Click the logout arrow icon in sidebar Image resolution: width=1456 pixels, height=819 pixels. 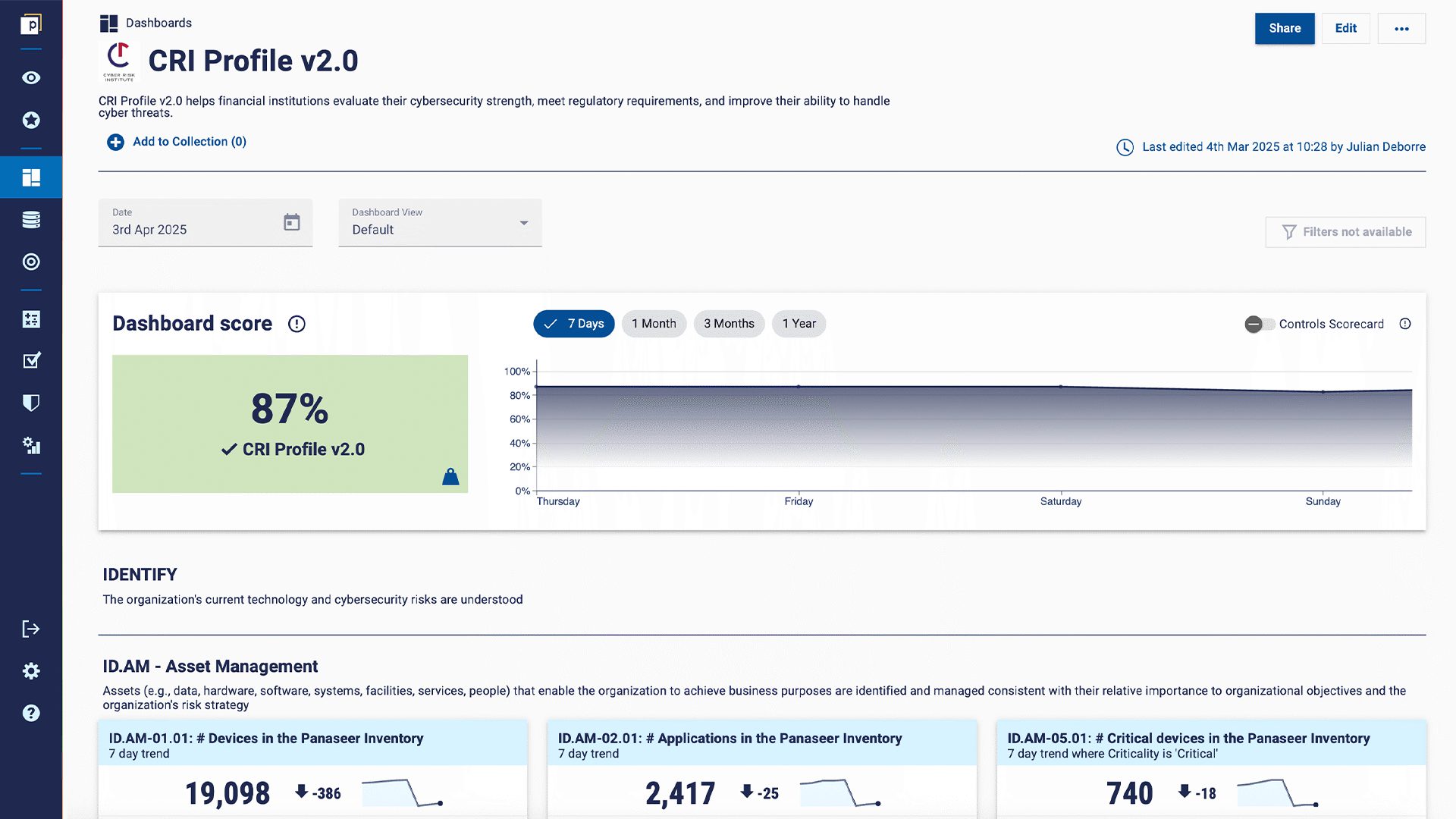tap(31, 629)
